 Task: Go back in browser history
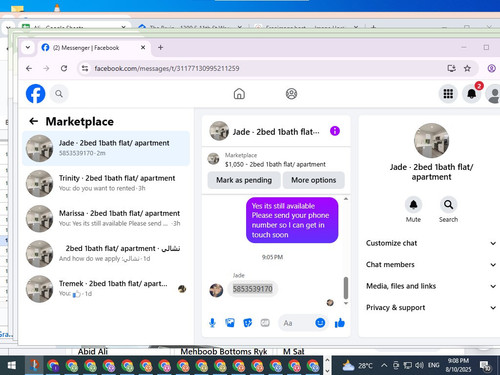(x=29, y=68)
